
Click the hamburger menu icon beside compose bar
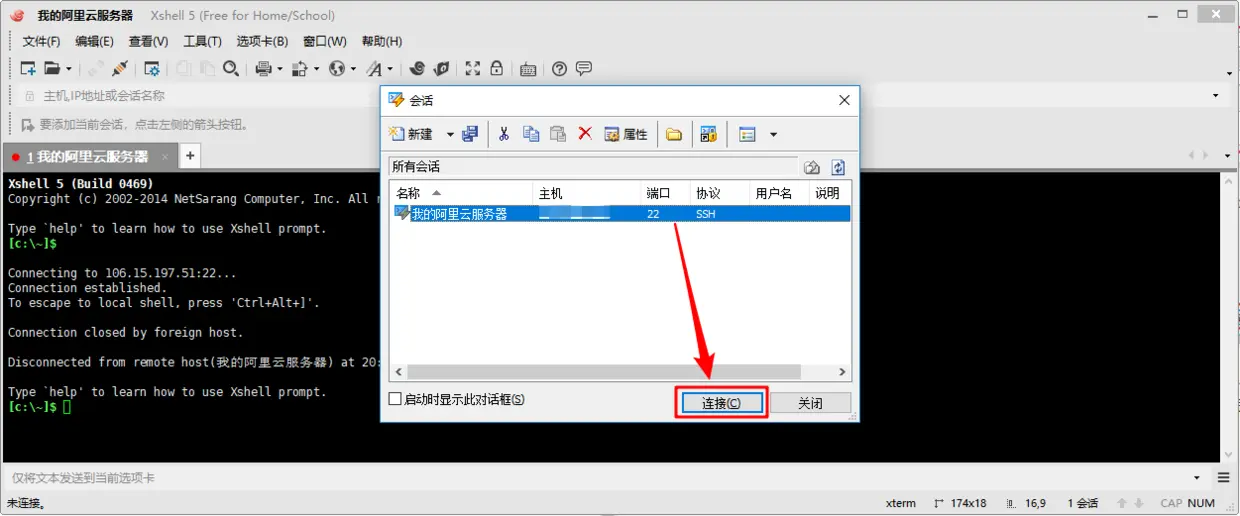point(1223,478)
